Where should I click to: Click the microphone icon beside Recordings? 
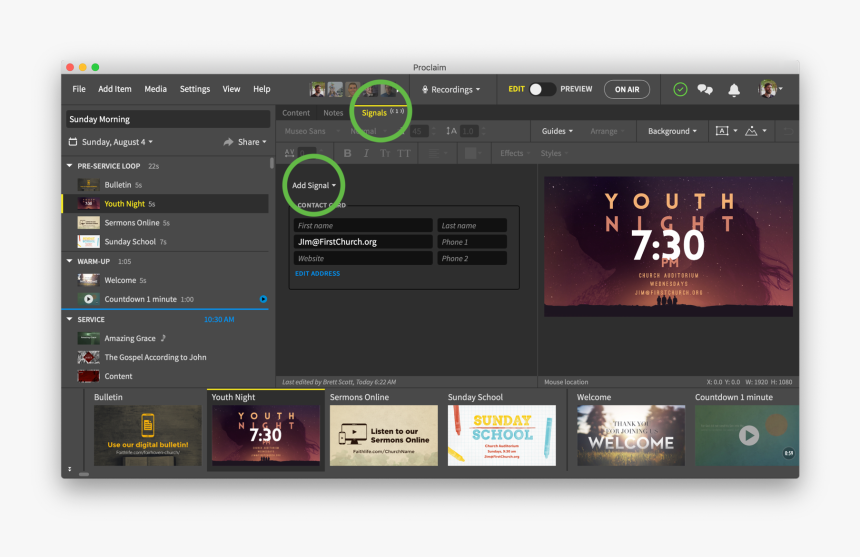click(x=425, y=89)
